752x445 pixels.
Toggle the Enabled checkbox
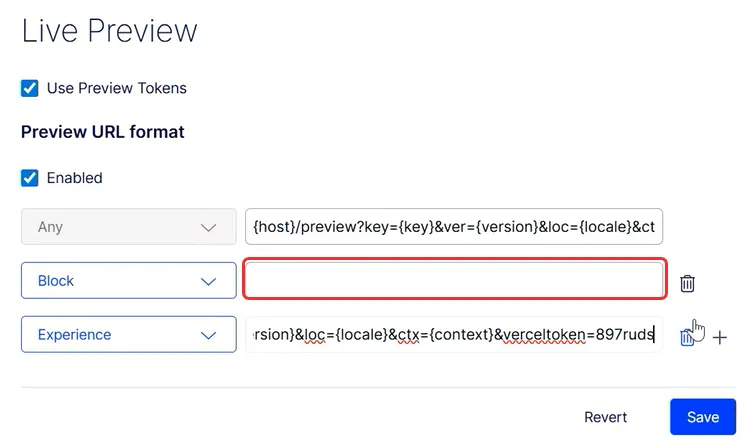(29, 178)
